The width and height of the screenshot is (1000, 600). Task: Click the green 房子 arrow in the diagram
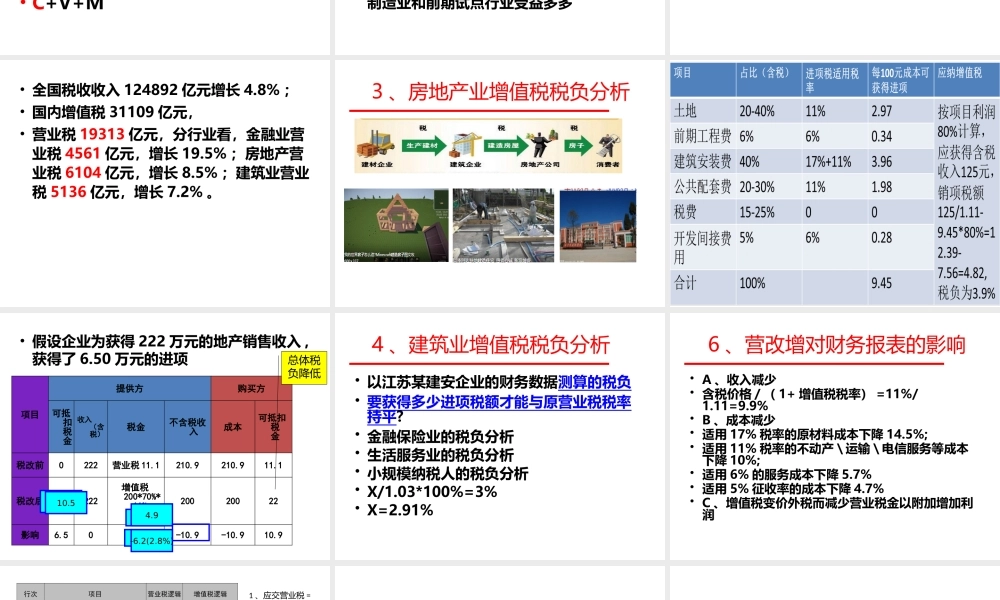coord(580,143)
